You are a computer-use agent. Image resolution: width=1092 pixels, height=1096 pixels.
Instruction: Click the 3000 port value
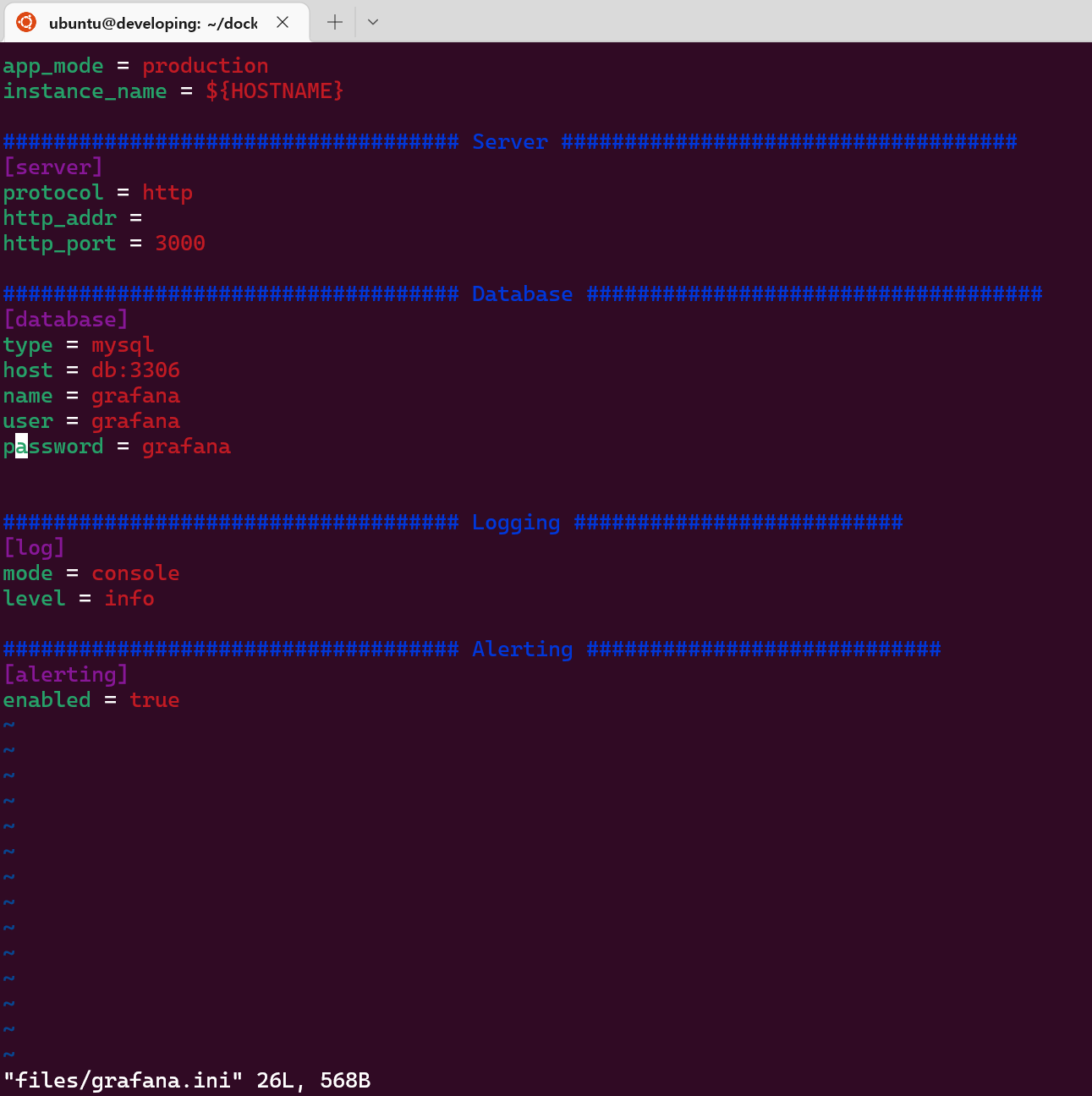(x=180, y=244)
